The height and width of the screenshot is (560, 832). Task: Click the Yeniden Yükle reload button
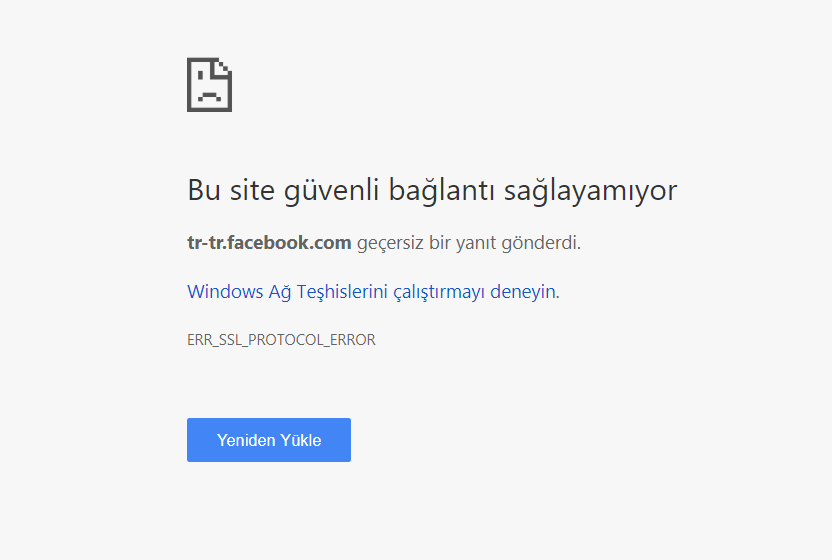tap(268, 440)
